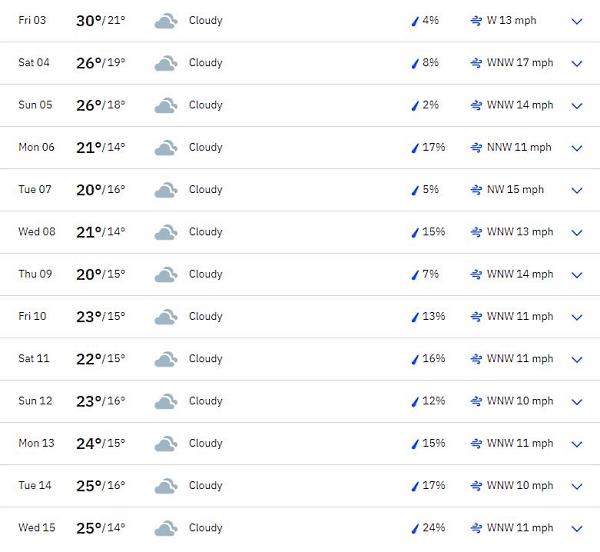Screen dimensions: 600x552
Task: Click the raindrop icon beside 7% on Thu 09
Action: (x=415, y=275)
